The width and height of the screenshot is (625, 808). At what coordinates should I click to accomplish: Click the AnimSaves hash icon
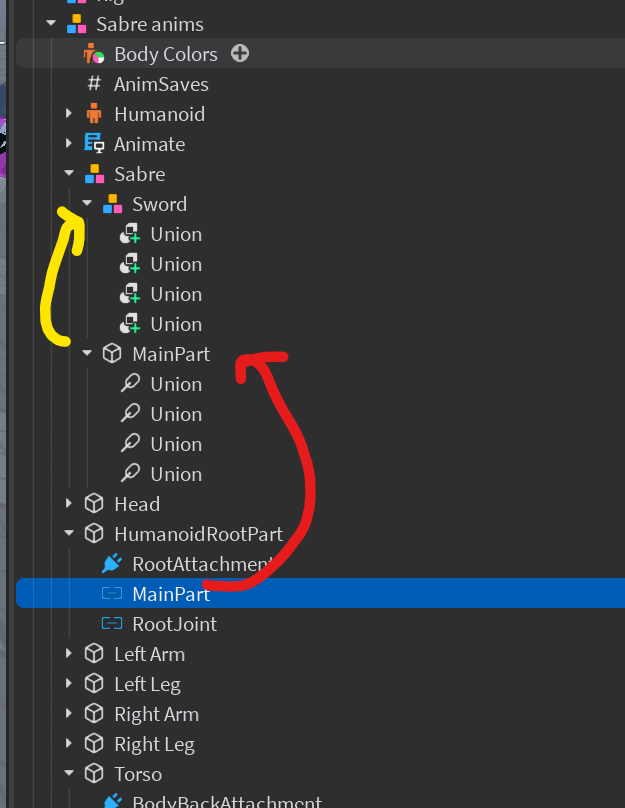pyautogui.click(x=94, y=83)
